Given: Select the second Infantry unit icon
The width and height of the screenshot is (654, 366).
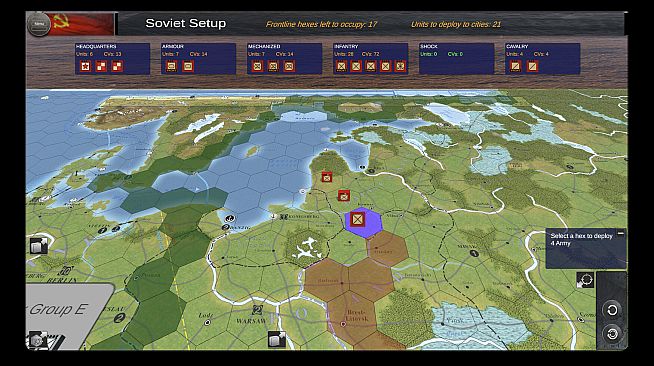Looking at the screenshot, I should coord(356,66).
